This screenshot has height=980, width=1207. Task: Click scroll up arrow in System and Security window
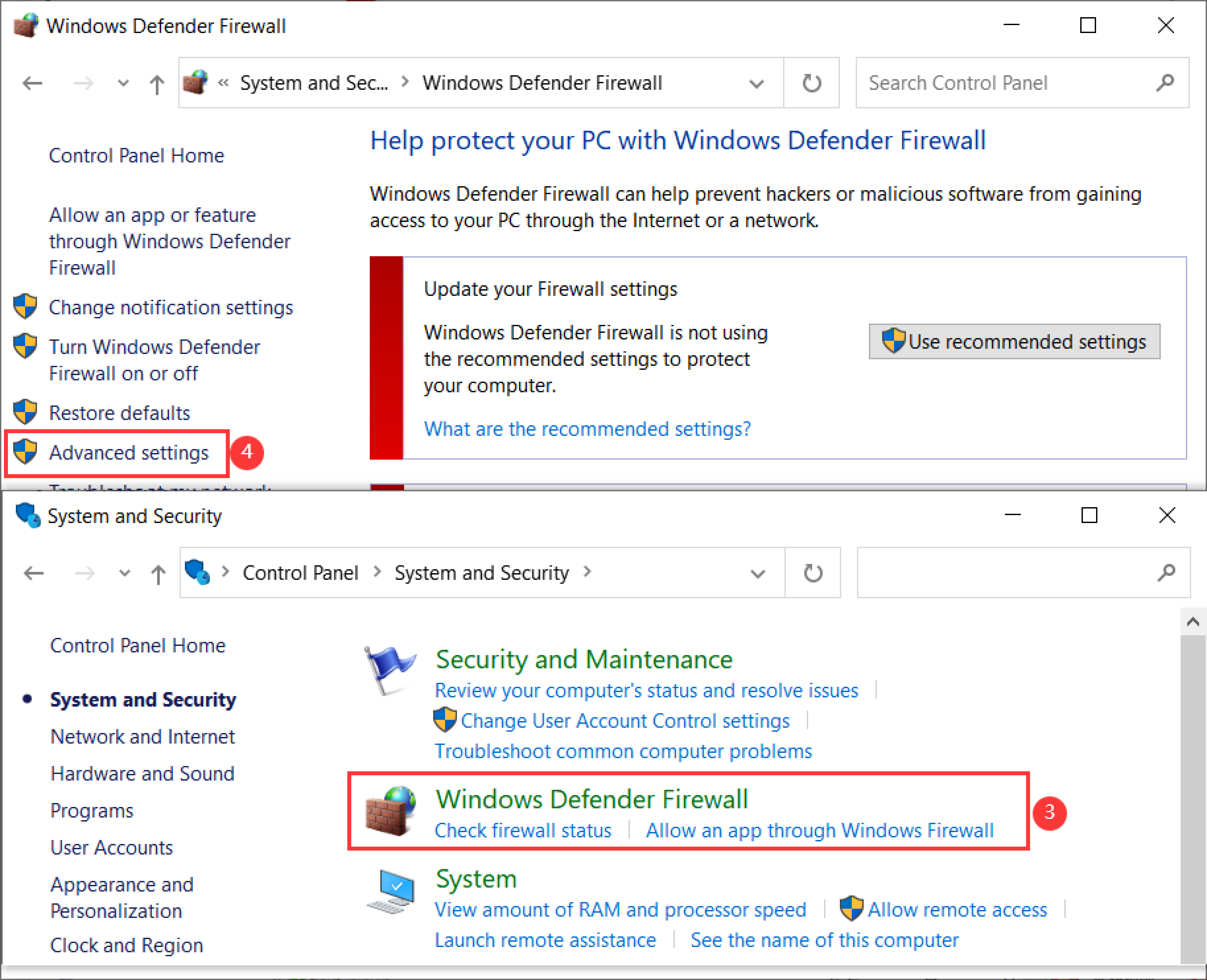pyautogui.click(x=1192, y=621)
